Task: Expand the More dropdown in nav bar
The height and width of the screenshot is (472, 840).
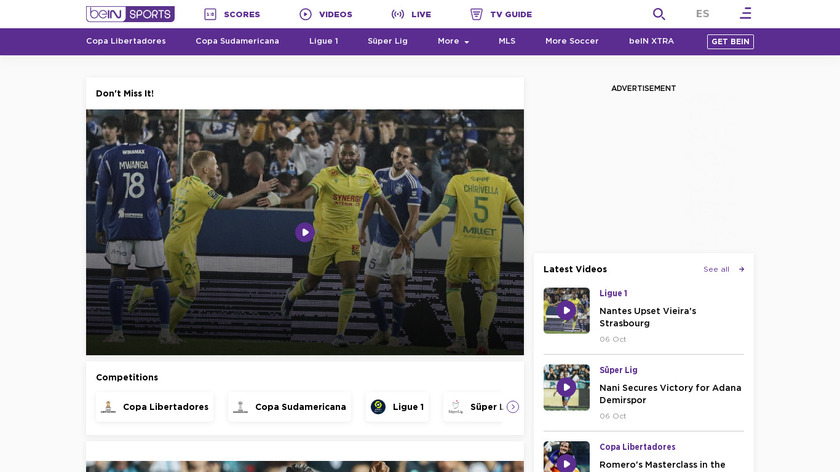Action: click(x=453, y=41)
